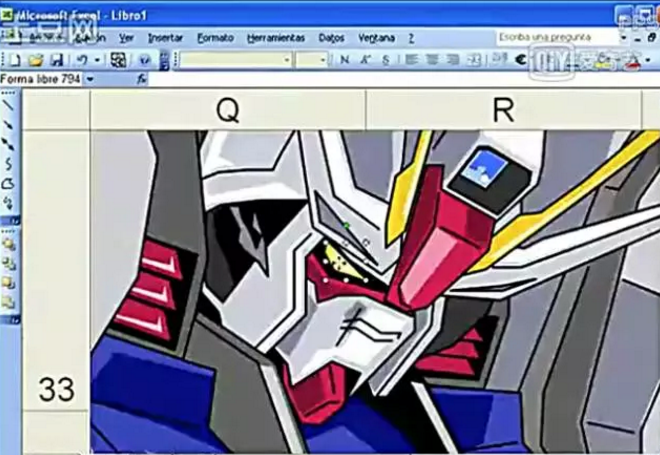Open the Ventana menu
Image resolution: width=660 pixels, height=455 pixels.
pos(376,38)
